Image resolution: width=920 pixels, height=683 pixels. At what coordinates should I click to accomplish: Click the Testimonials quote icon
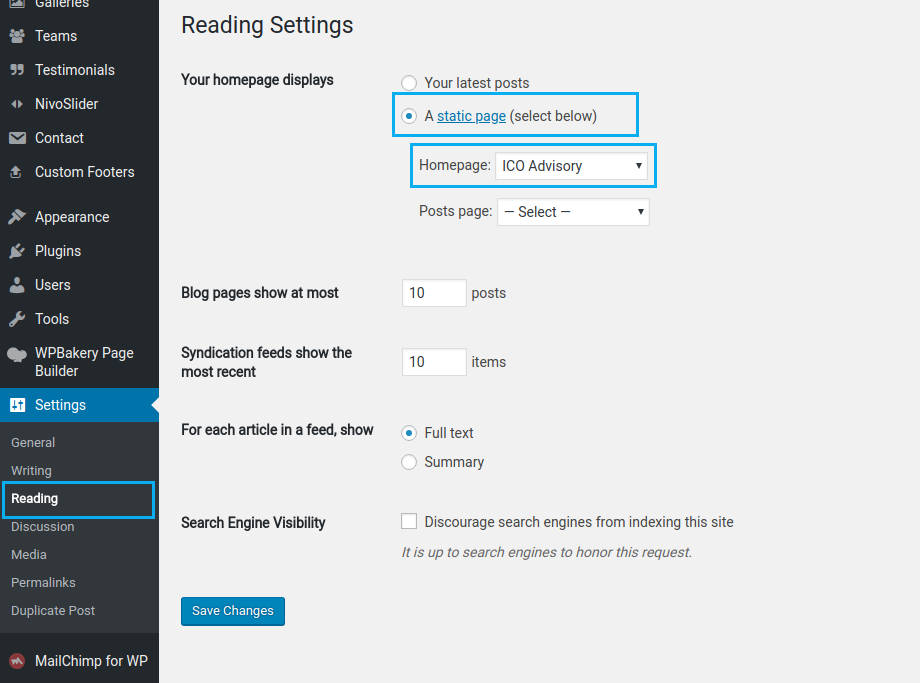tap(17, 70)
